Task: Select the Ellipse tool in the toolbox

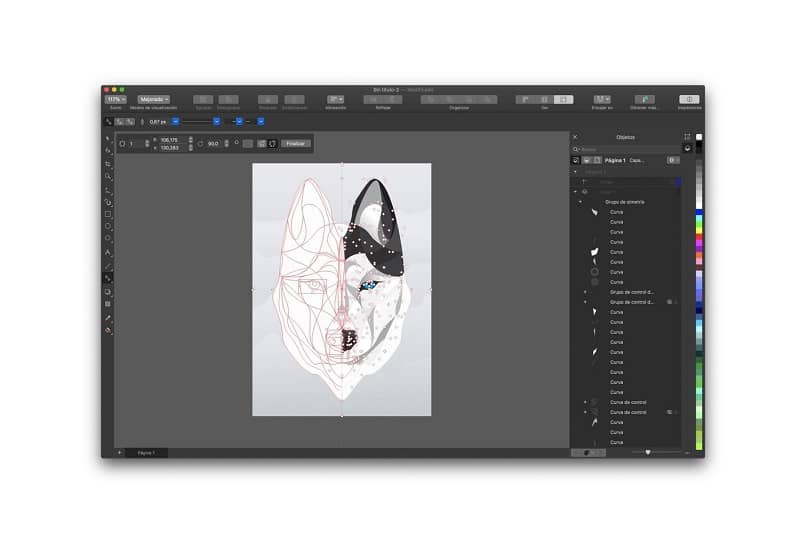Action: (x=108, y=227)
